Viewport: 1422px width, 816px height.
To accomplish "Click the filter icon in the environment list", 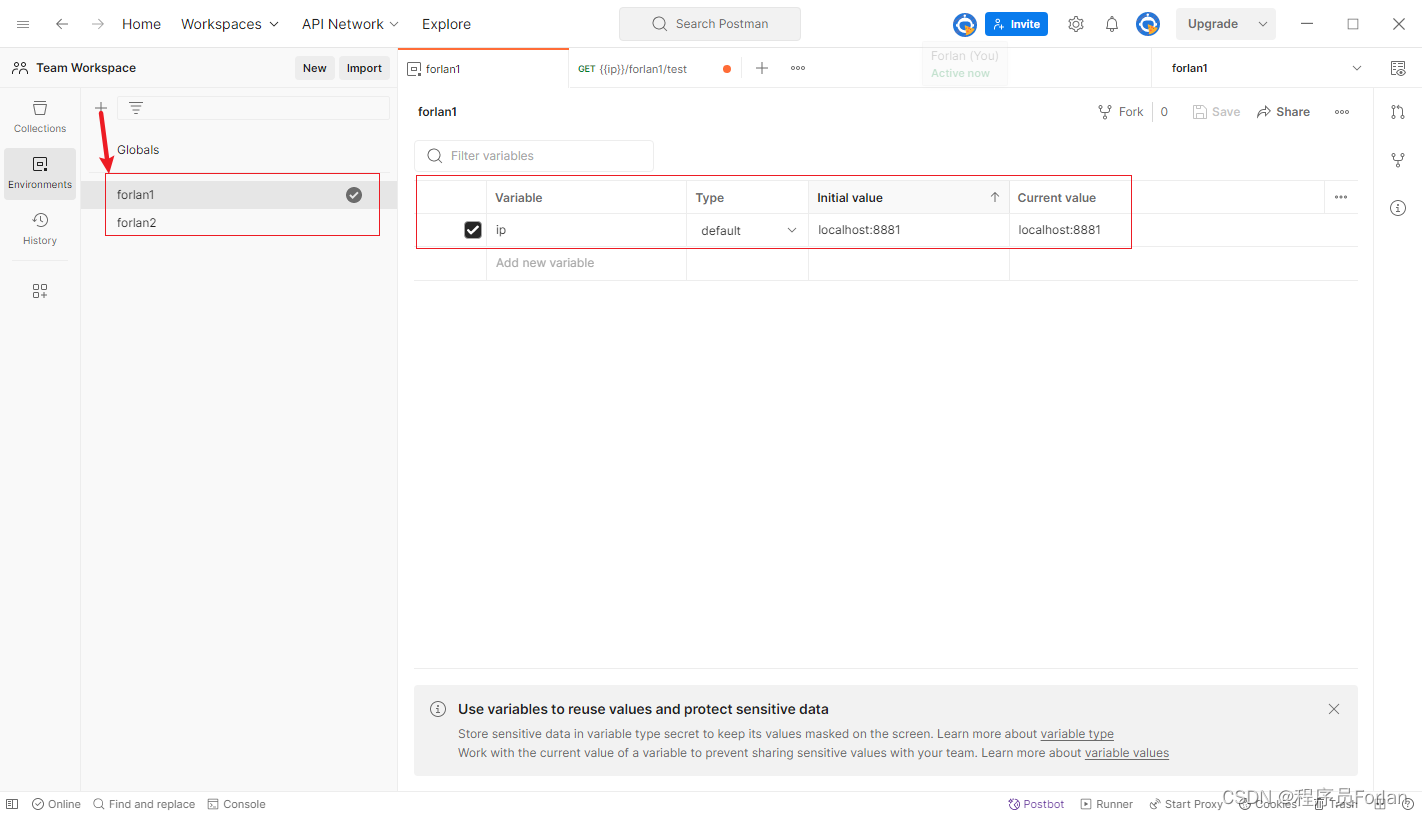I will pos(136,108).
